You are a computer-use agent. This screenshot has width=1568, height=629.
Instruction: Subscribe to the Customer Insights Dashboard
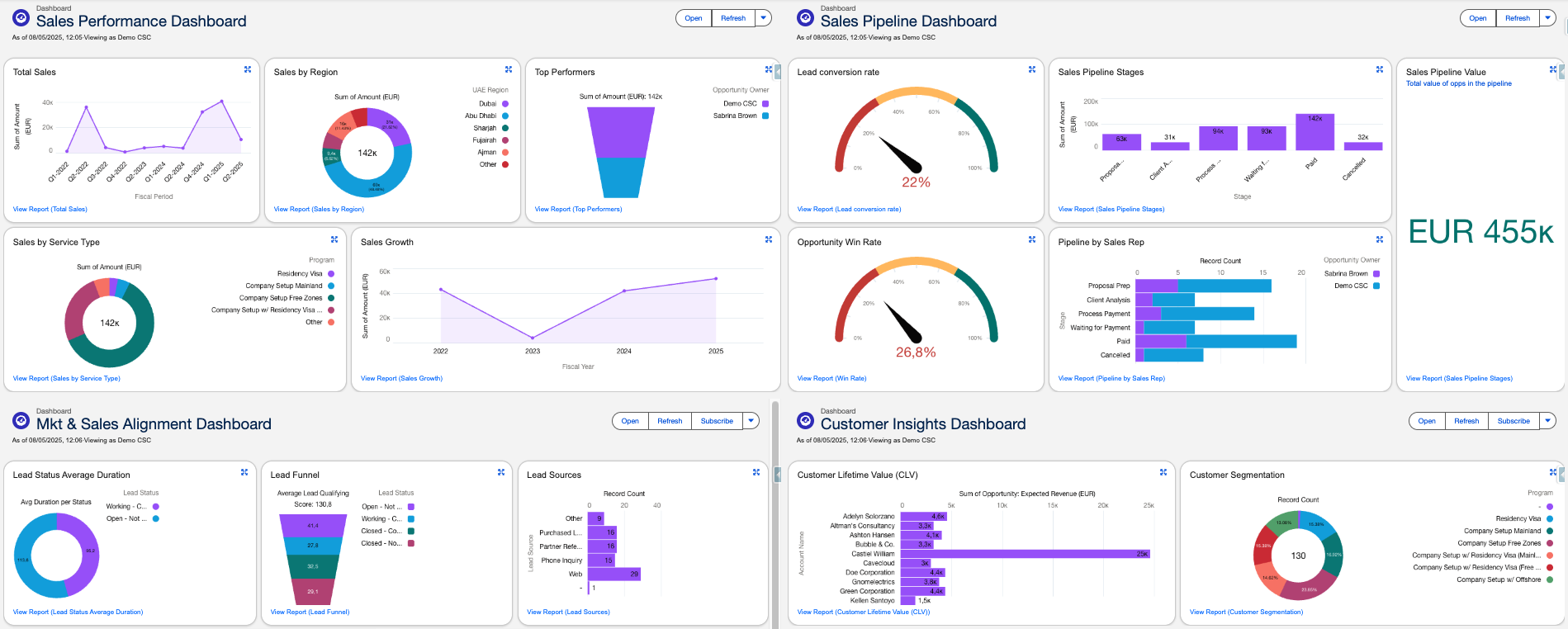pyautogui.click(x=1514, y=421)
